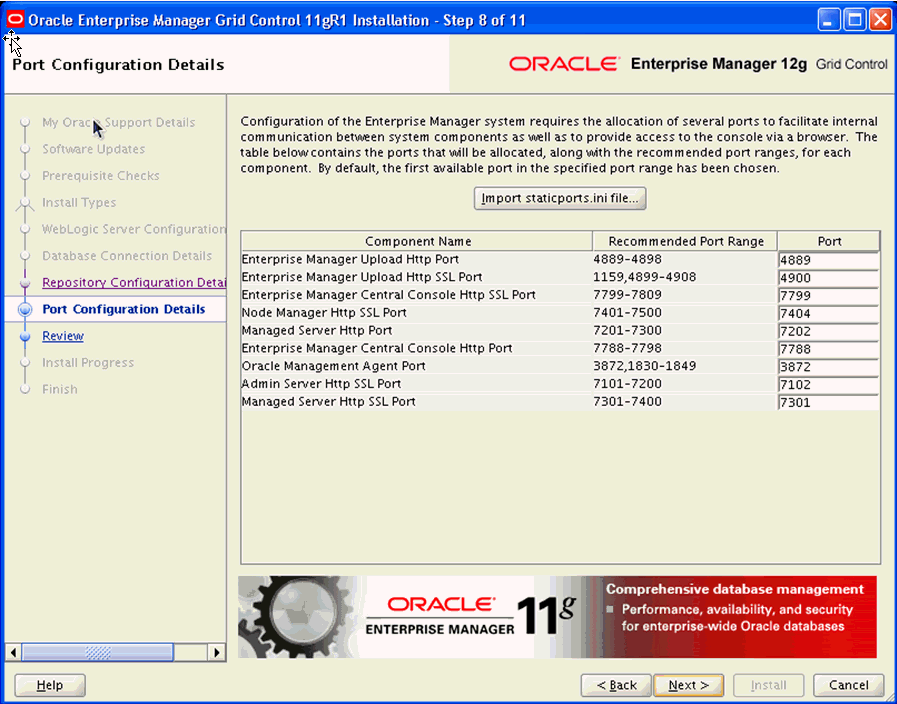Open Repository Configuration Details step link
The image size is (897, 704).
click(134, 283)
